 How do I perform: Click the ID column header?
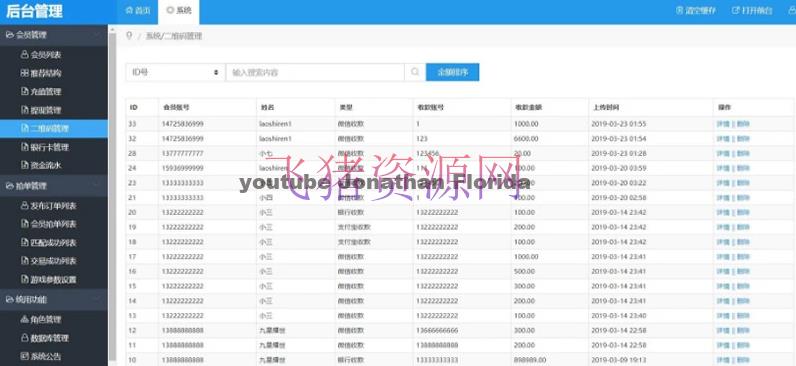coord(134,108)
